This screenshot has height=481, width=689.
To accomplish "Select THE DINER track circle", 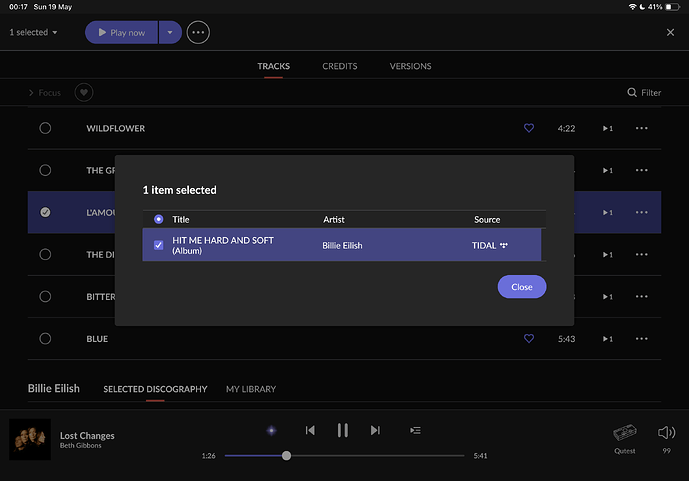I will point(45,254).
